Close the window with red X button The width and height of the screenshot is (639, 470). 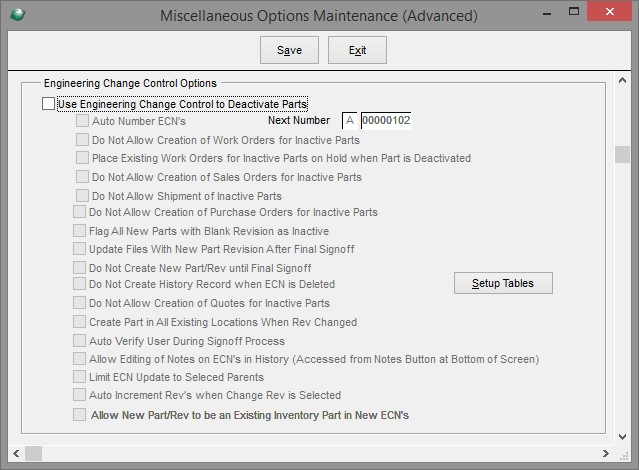610,11
